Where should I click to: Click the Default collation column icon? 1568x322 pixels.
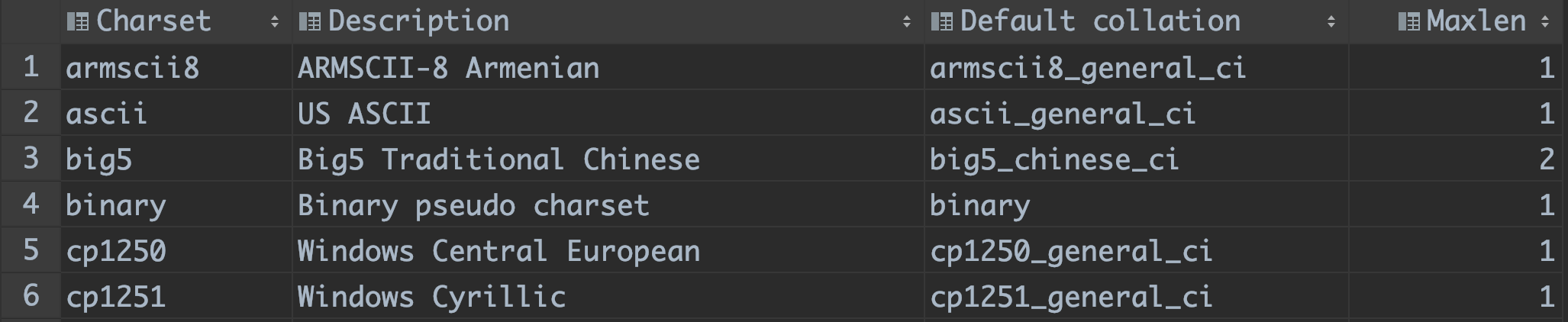point(942,22)
